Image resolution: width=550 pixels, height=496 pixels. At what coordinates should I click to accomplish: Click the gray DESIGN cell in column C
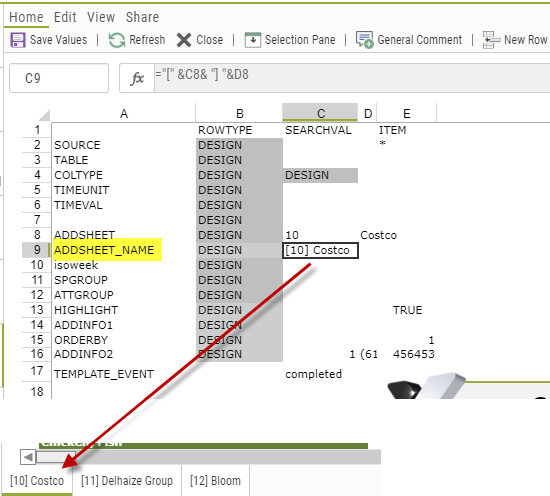[320, 175]
